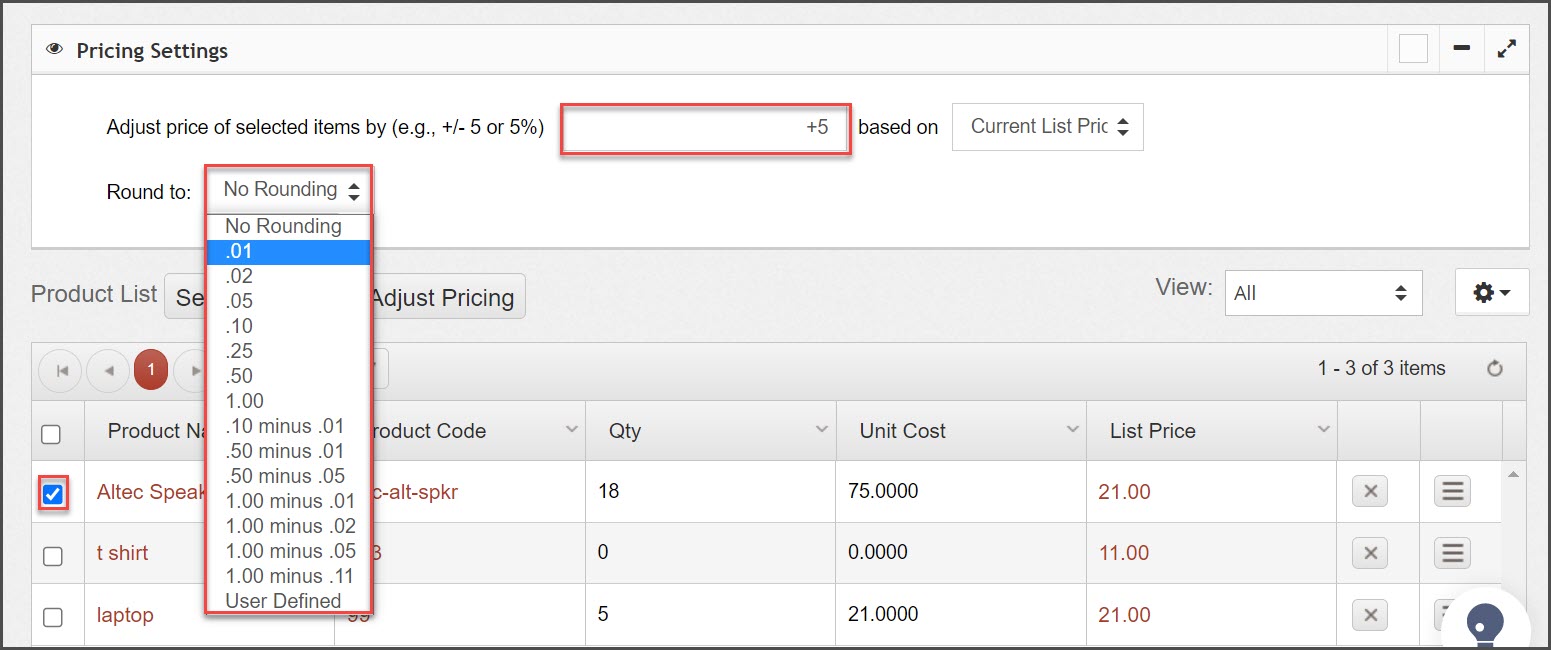Refresh the product list grid

(x=1495, y=369)
